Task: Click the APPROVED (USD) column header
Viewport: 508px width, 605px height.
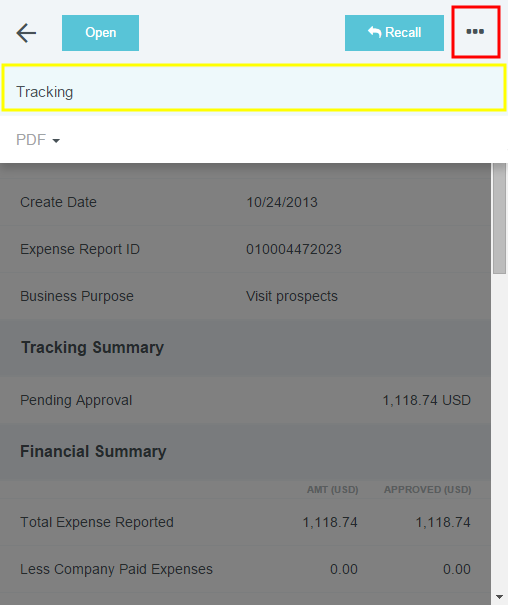Action: point(427,490)
